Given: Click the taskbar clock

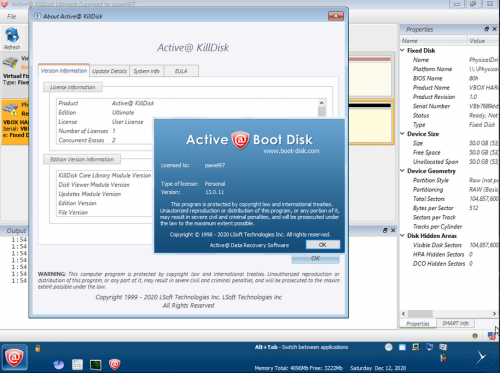Looking at the screenshot, I should (x=480, y=358).
